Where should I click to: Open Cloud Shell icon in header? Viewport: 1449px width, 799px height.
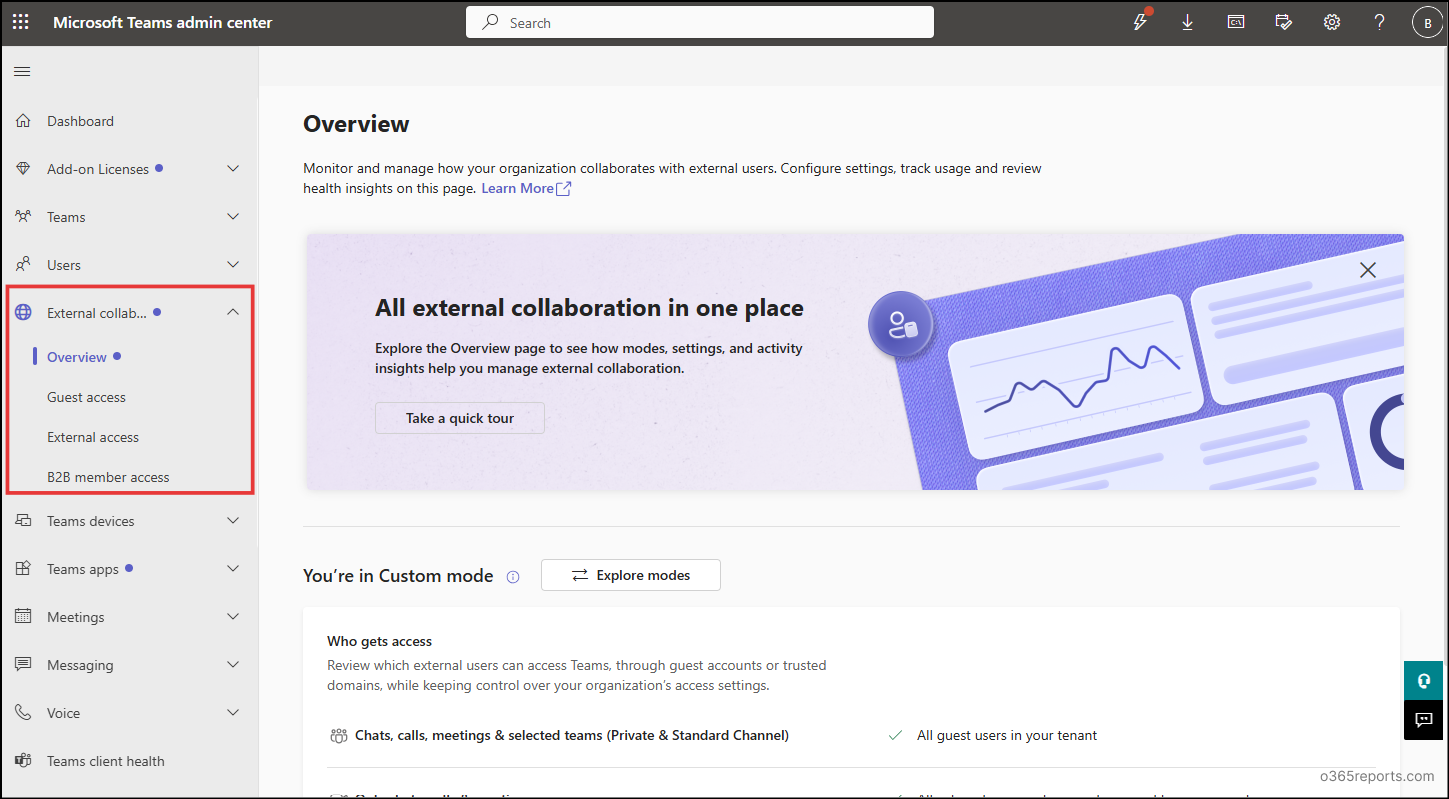tap(1236, 22)
